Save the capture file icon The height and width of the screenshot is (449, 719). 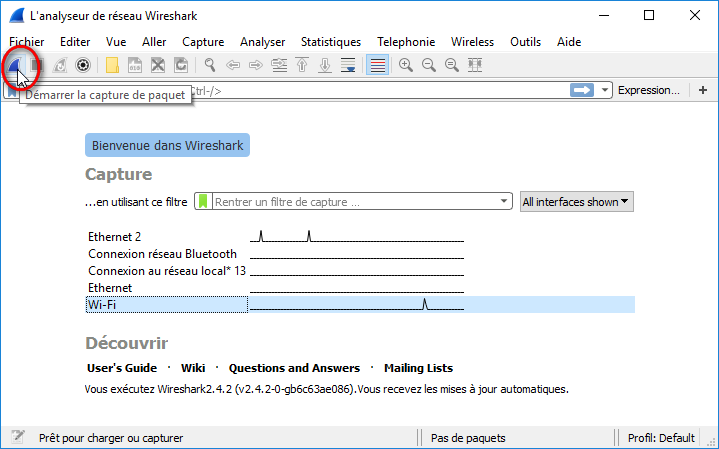tap(135, 65)
